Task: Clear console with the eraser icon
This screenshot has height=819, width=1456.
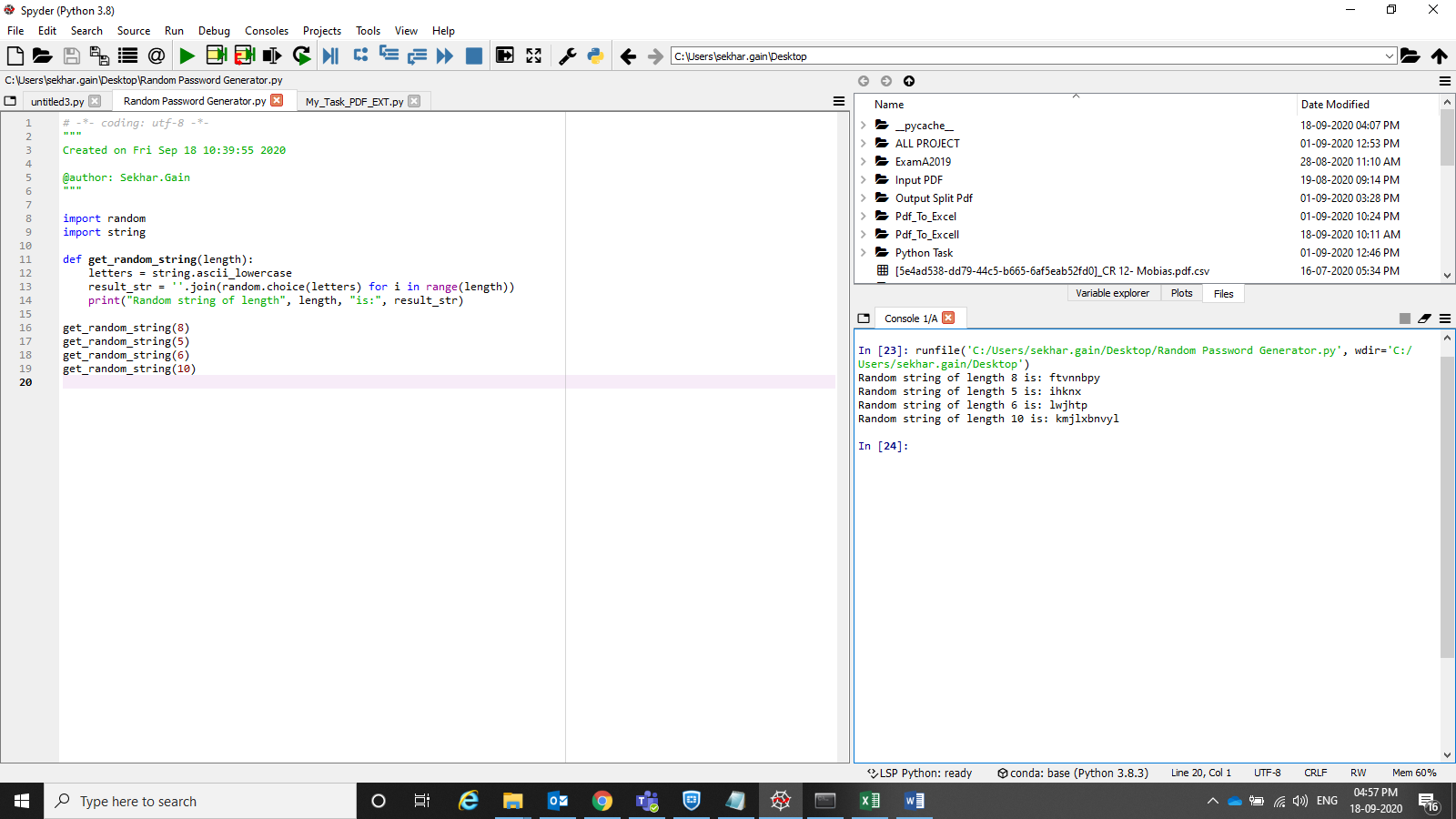Action: (1424, 318)
